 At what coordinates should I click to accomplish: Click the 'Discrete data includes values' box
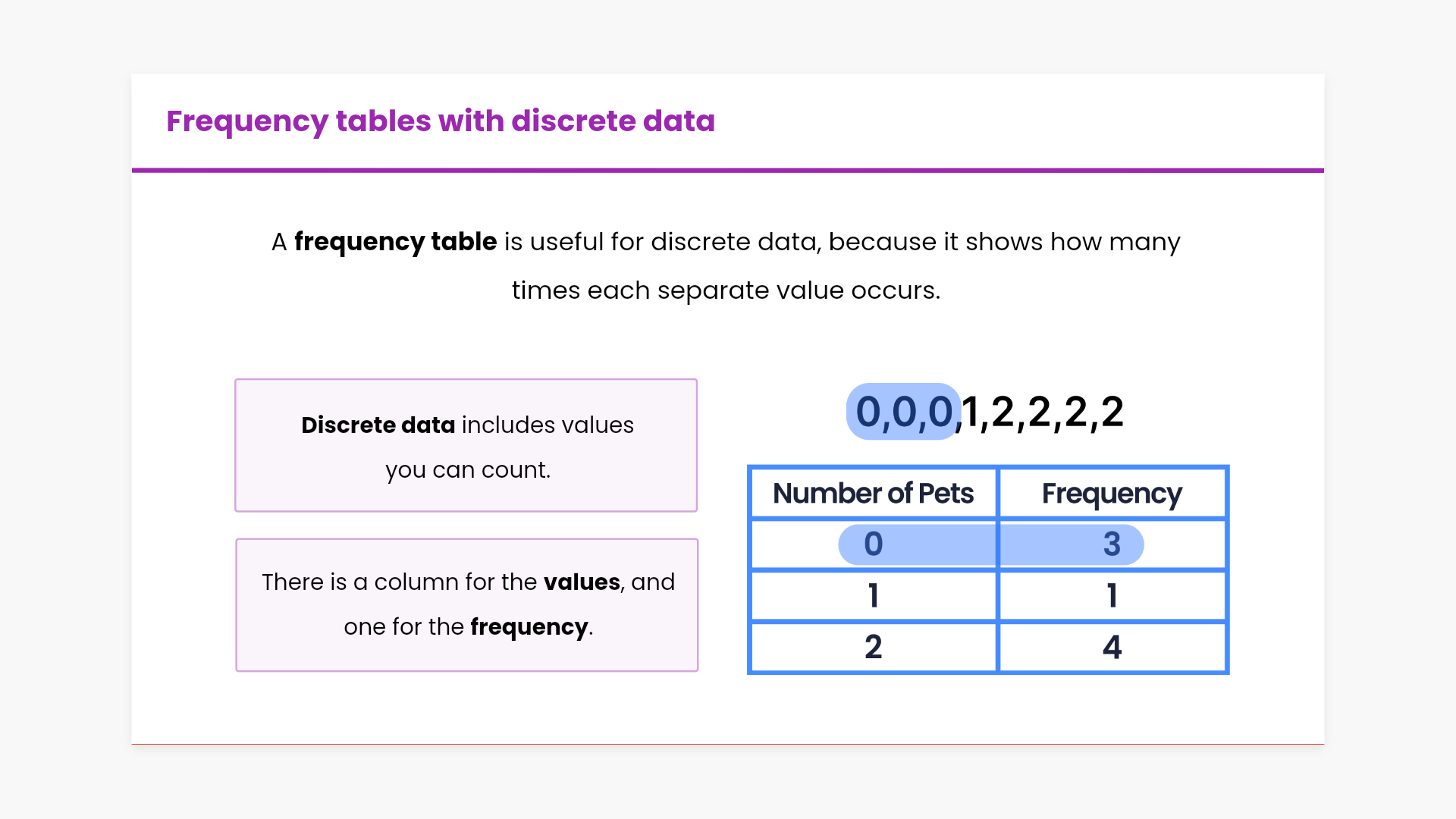(466, 445)
